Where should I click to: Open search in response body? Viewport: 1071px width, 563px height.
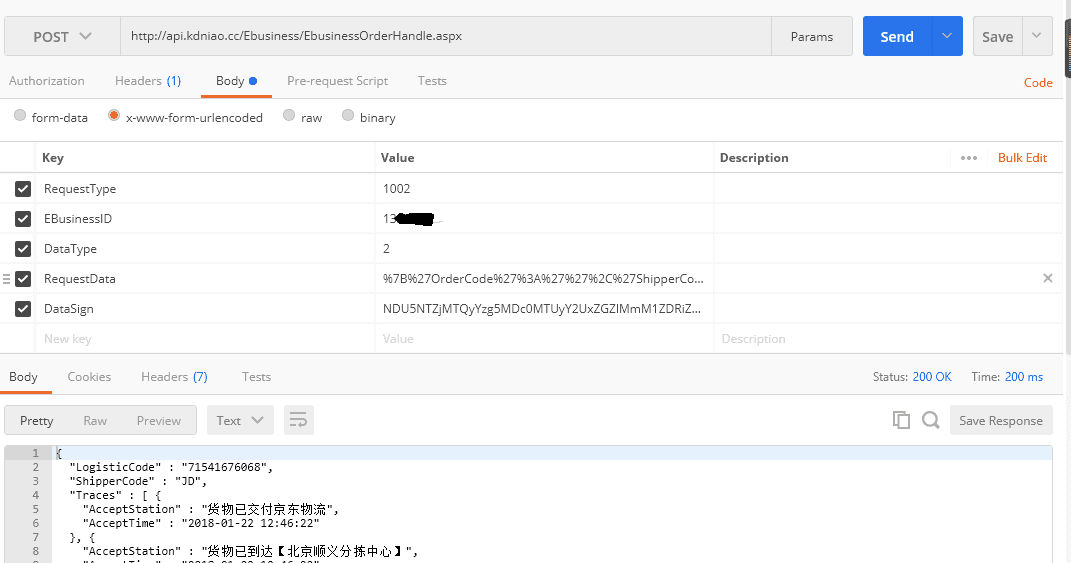click(x=930, y=420)
